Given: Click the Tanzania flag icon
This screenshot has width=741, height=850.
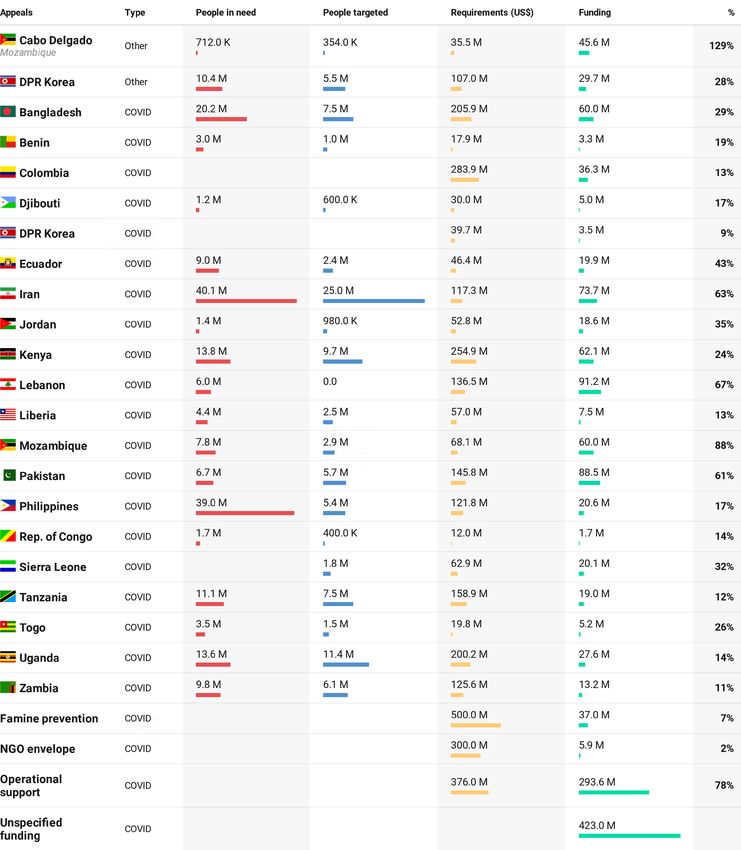Looking at the screenshot, I should coord(8,597).
